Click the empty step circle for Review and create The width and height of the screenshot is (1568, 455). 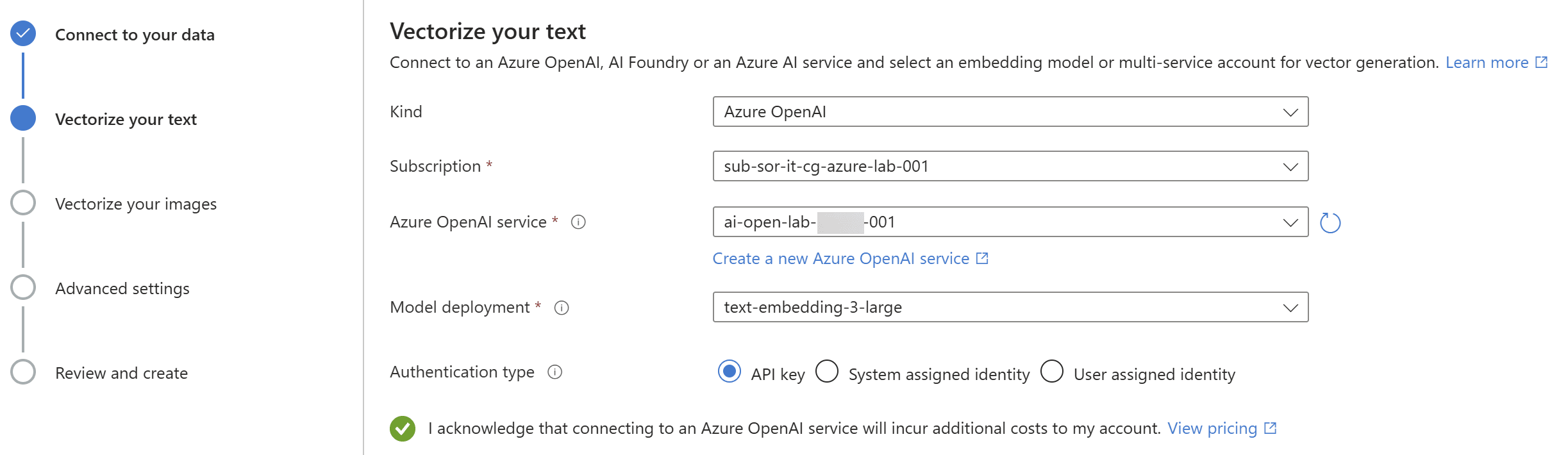pyautogui.click(x=23, y=372)
